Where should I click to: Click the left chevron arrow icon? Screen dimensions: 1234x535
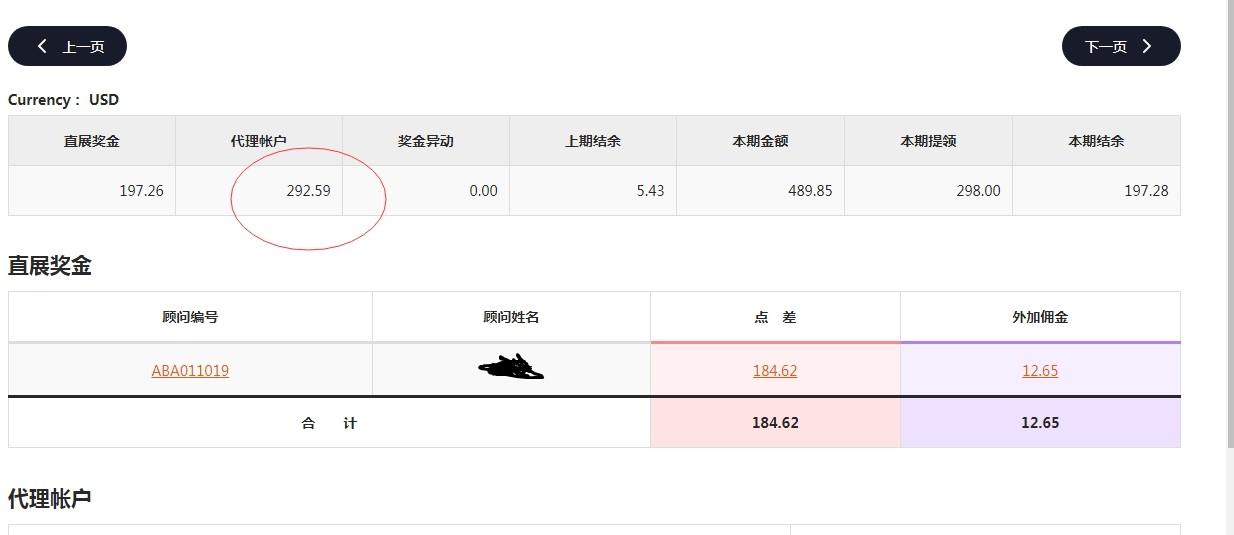[42, 46]
